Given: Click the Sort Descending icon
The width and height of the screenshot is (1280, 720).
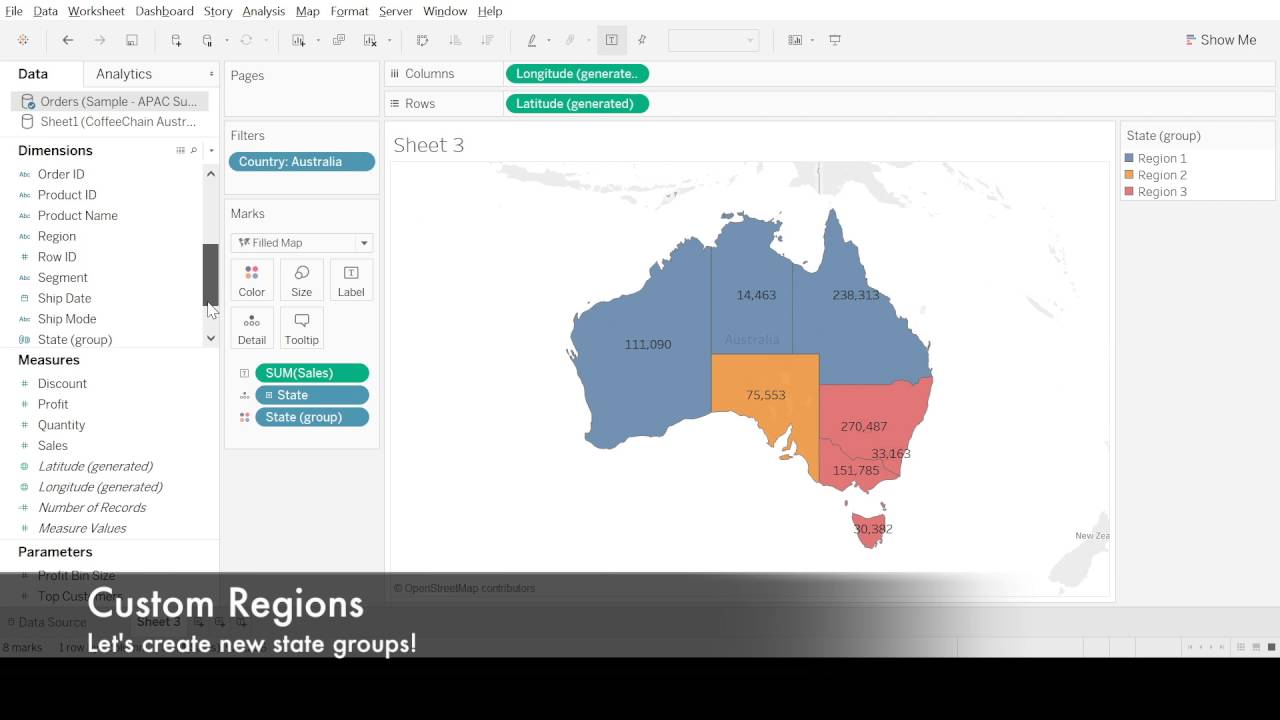Looking at the screenshot, I should (x=487, y=40).
